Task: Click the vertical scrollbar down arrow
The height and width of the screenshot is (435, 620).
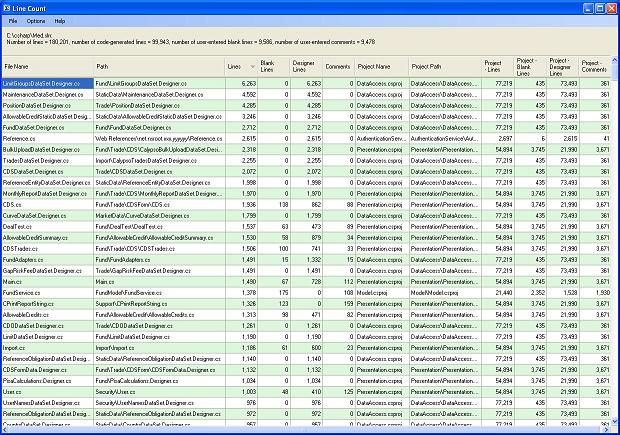Action: [x=615, y=422]
